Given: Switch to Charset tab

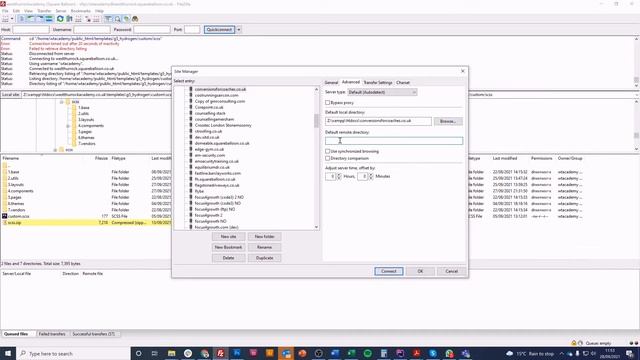Looking at the screenshot, I should [403, 82].
